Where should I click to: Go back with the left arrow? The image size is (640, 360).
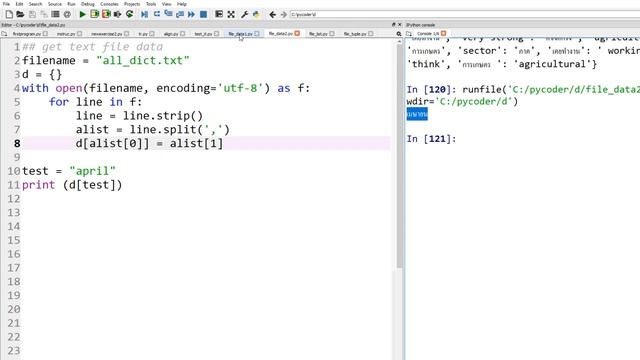(x=272, y=14)
